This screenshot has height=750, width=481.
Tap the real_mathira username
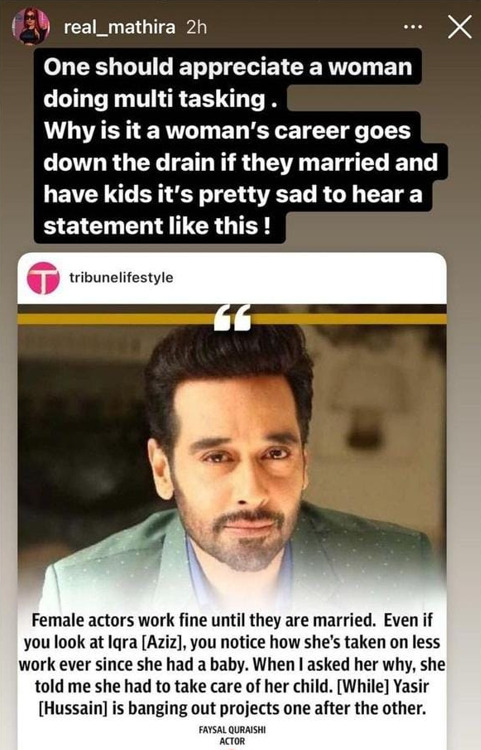point(120,28)
